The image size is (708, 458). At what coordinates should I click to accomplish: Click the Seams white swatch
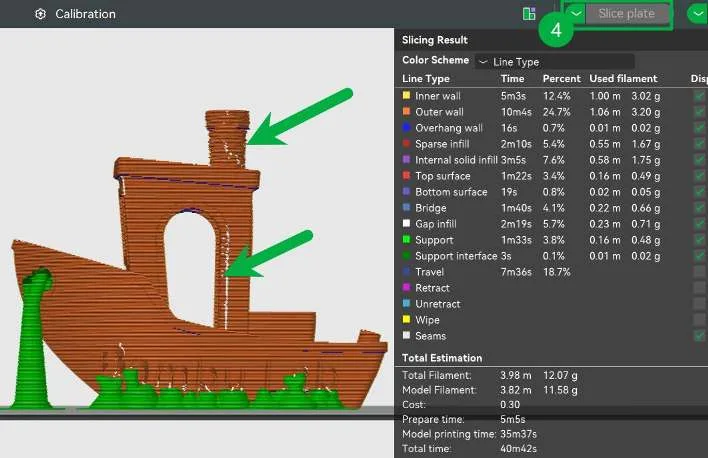[406, 335]
